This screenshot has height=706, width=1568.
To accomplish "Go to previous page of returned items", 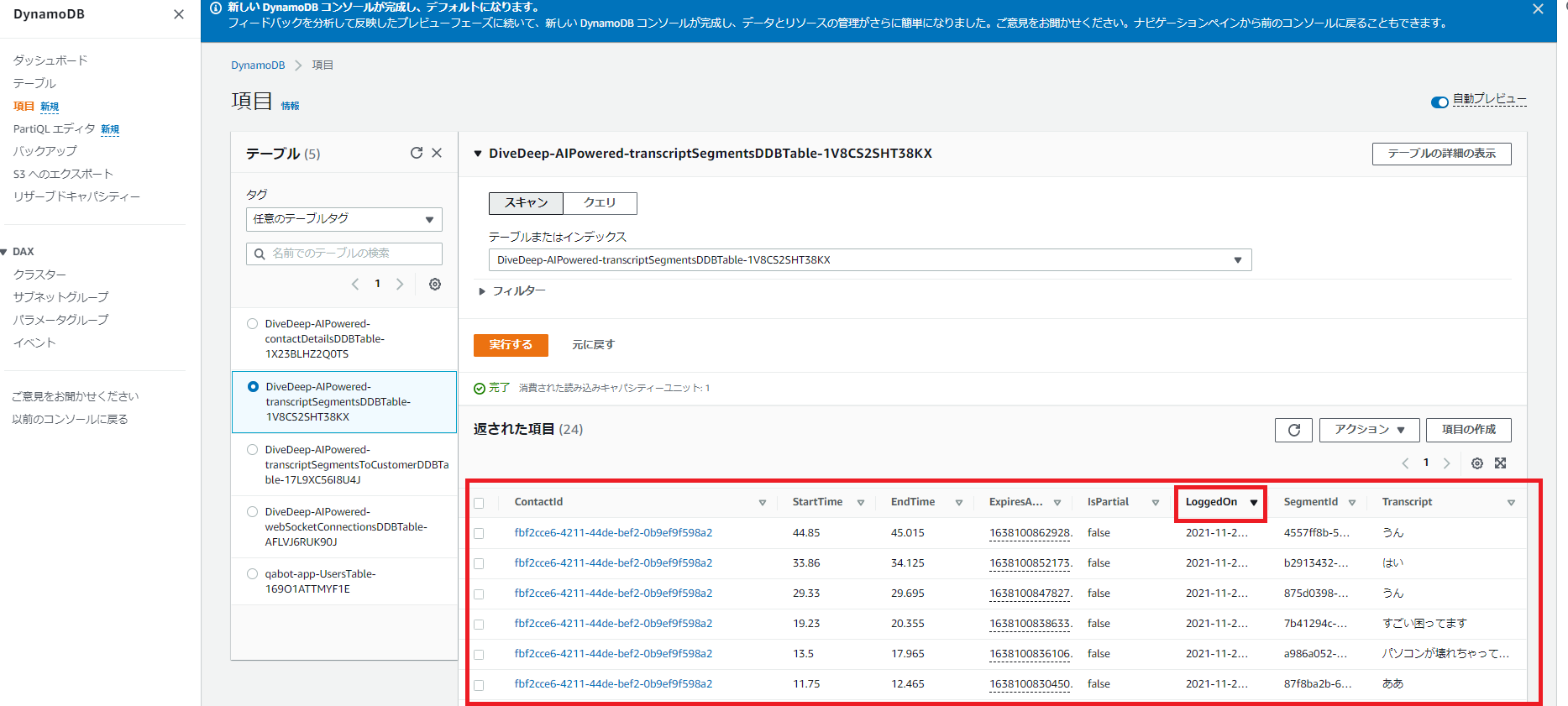I will click(1405, 463).
